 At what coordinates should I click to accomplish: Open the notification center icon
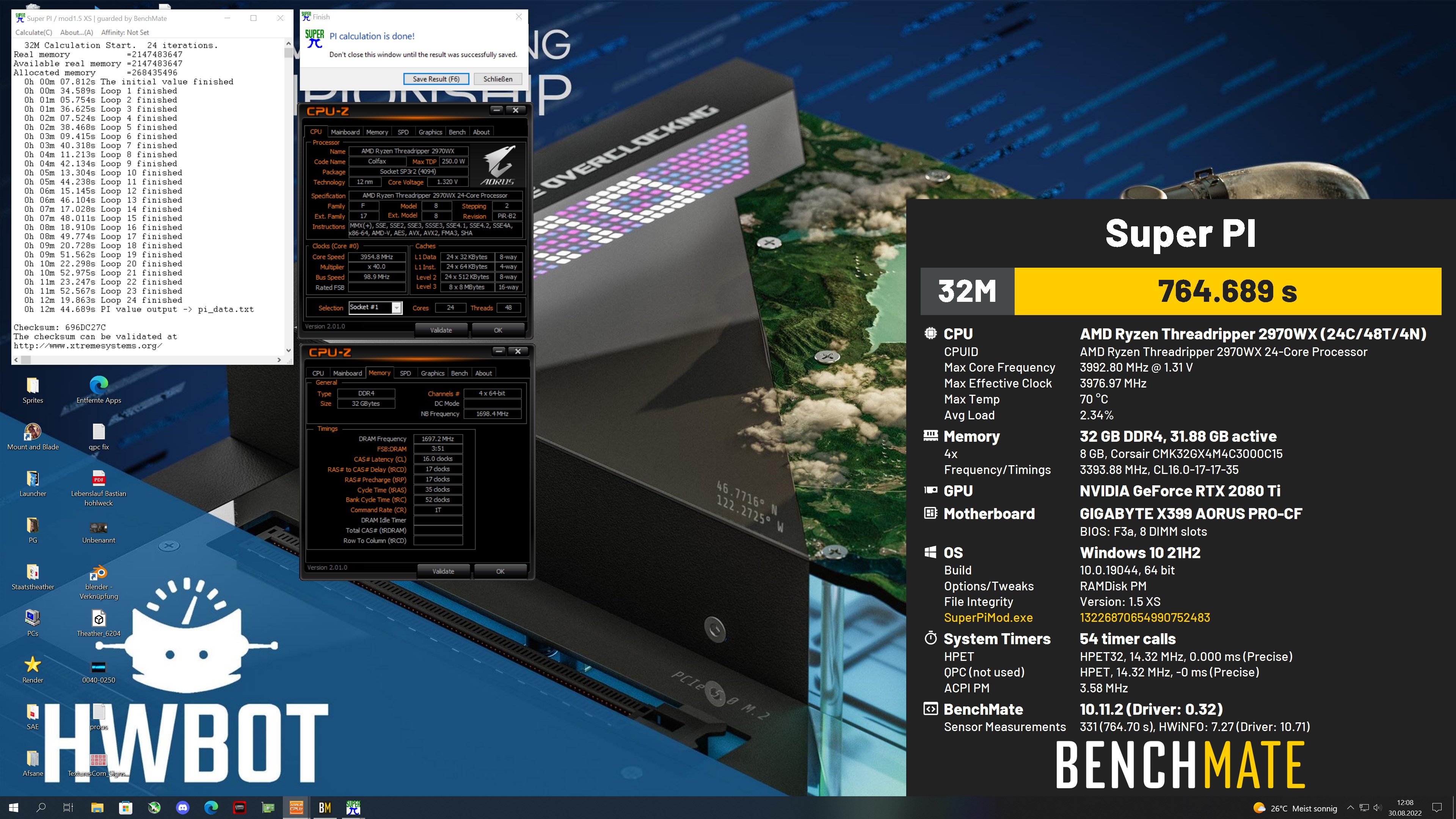(1437, 808)
